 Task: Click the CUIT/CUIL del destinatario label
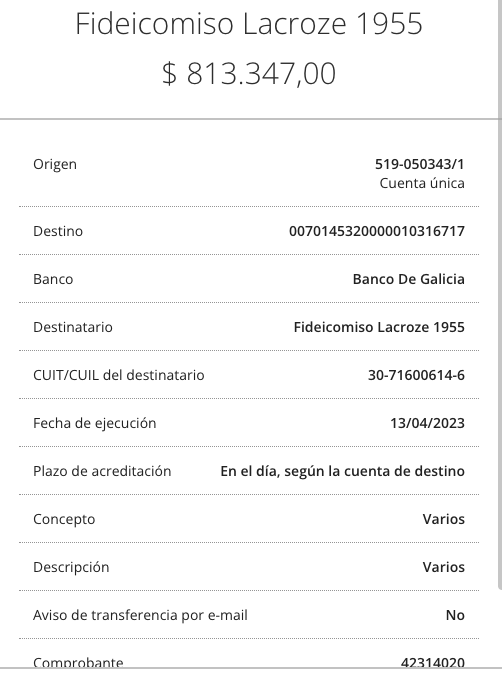[119, 375]
